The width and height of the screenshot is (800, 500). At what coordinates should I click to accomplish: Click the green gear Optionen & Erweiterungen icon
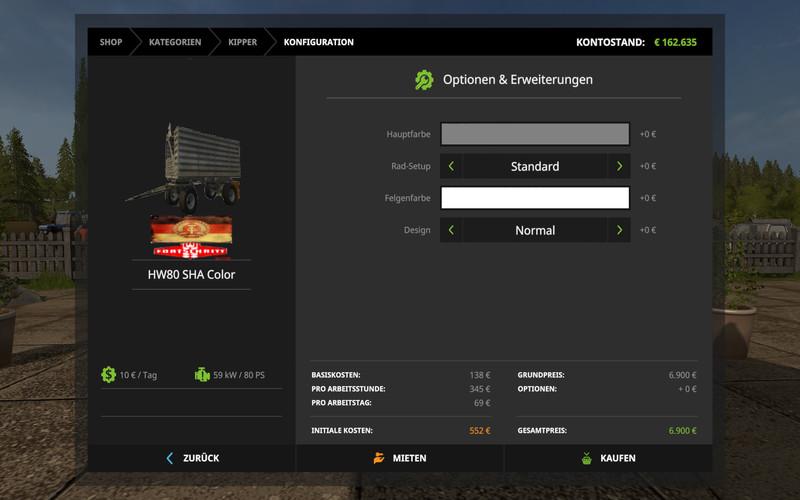[424, 80]
